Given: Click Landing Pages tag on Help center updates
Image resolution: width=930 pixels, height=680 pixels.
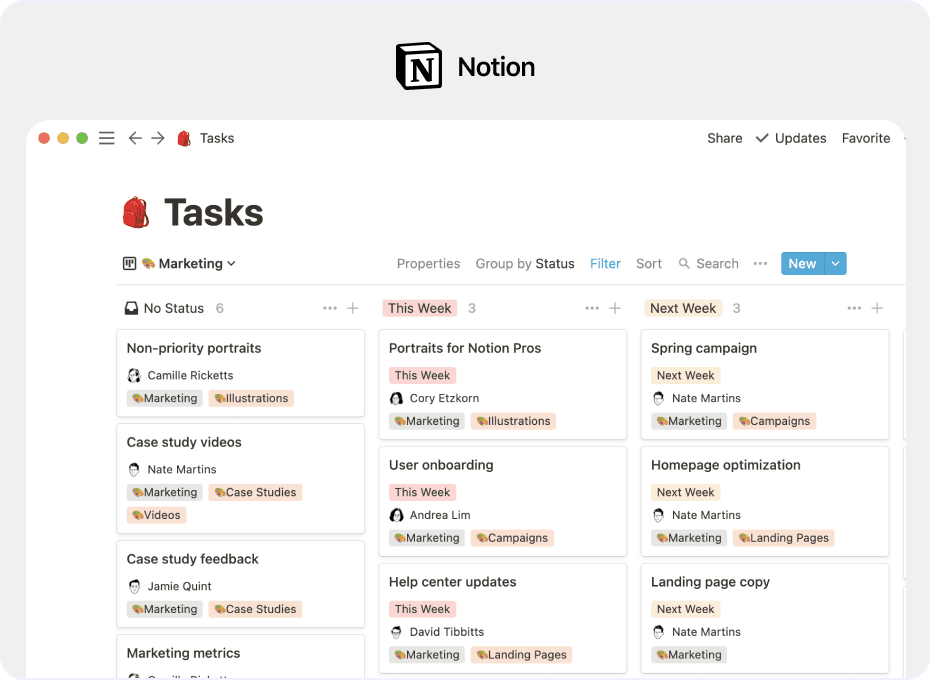Looking at the screenshot, I should pyautogui.click(x=521, y=655).
